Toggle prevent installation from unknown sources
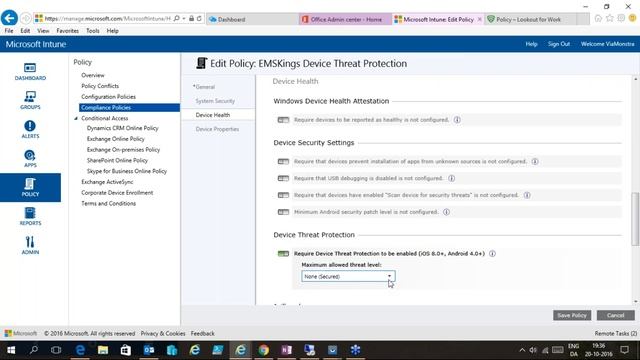 283,161
